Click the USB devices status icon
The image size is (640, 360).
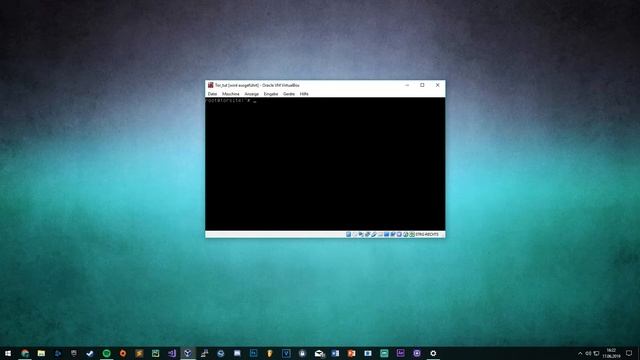click(x=373, y=234)
